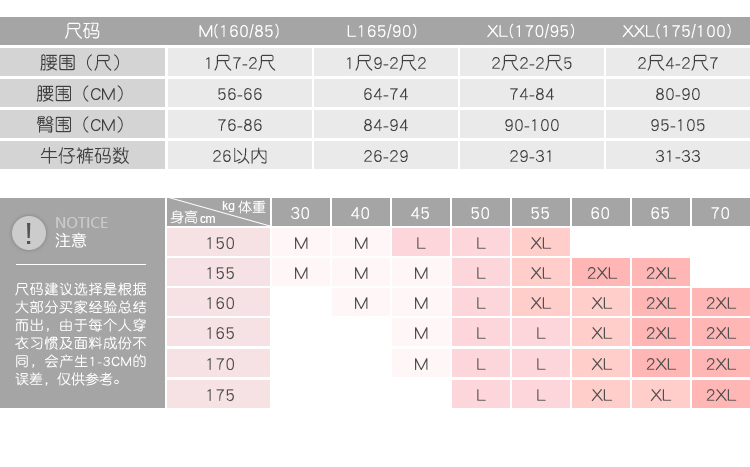
Task: Click the NOTICE 注意 heading text
Action: coord(82,232)
